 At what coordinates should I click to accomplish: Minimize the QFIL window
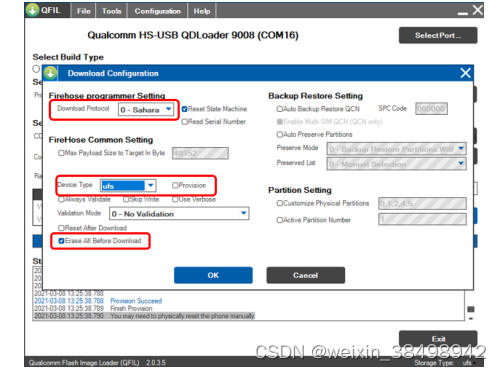point(463,13)
